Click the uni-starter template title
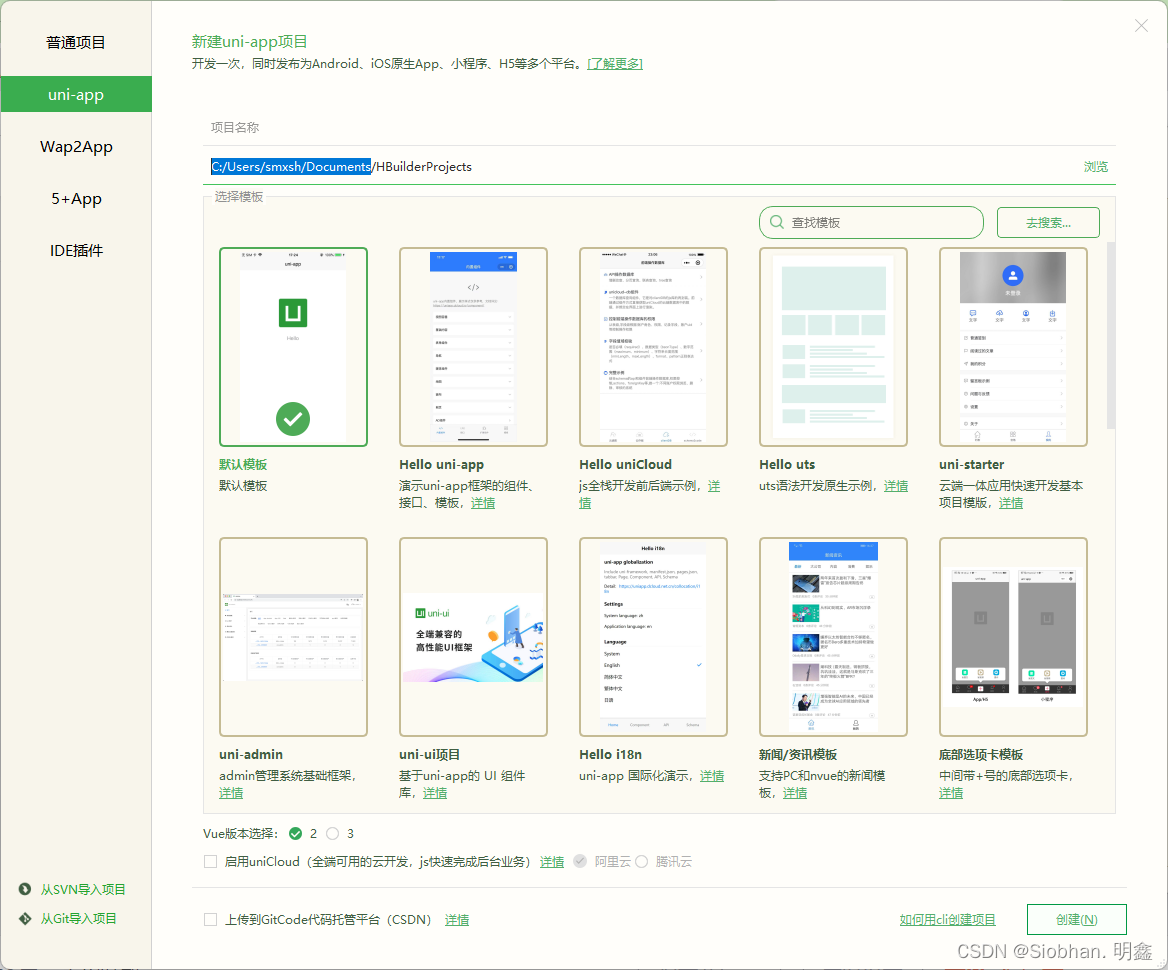 [x=971, y=464]
